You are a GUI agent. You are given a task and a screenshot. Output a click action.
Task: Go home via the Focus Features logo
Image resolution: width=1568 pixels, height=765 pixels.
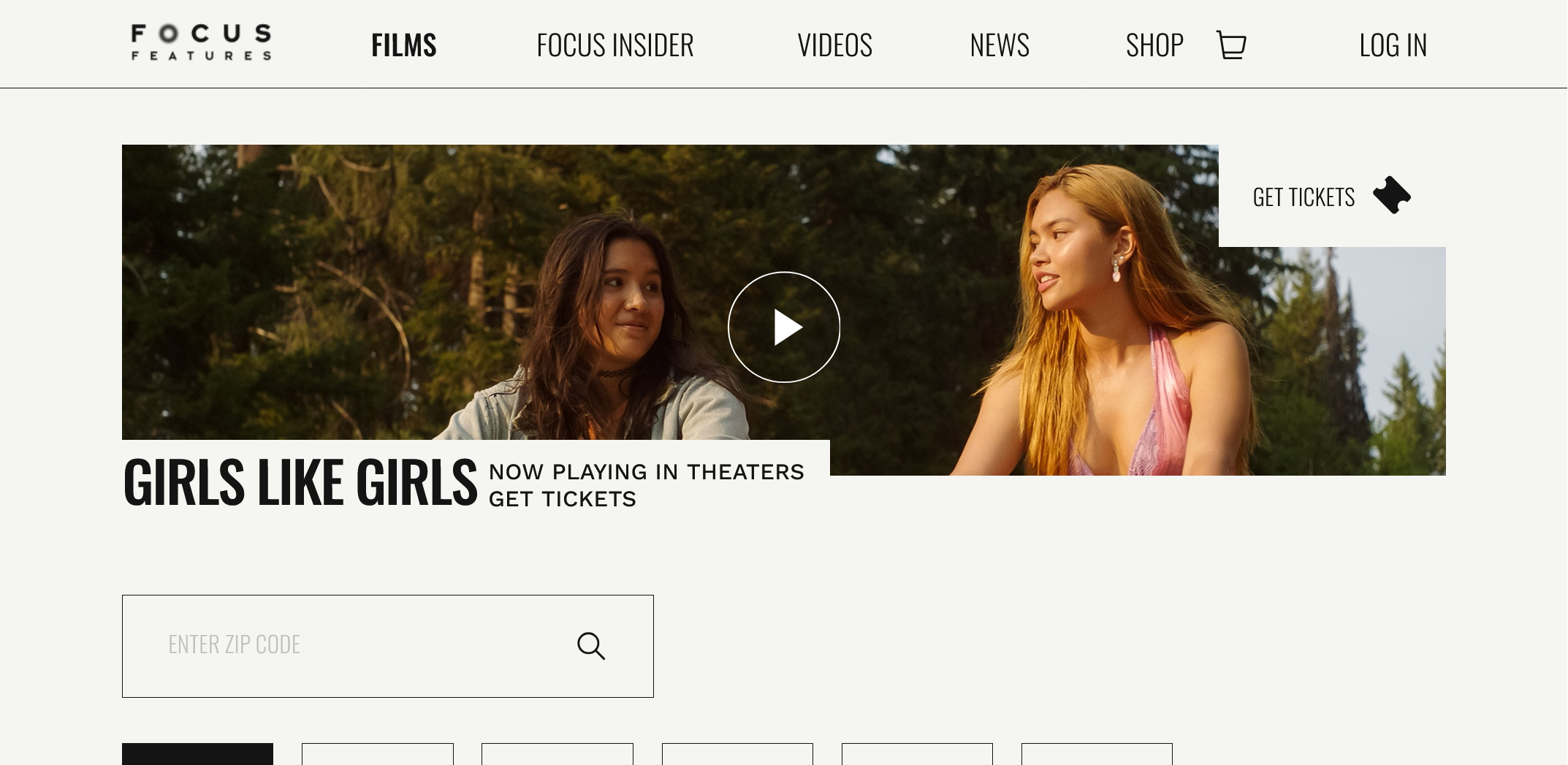click(201, 42)
